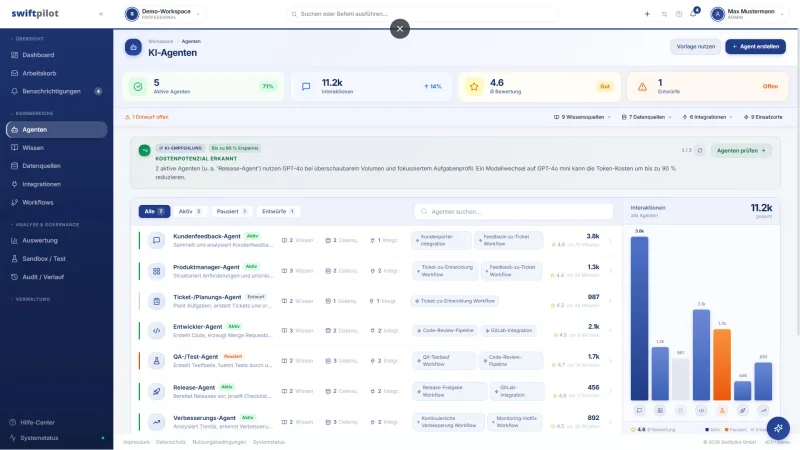Viewport: 800px width, 450px height.
Task: Click the 5 Aktive Agenten stat card
Action: [203, 87]
